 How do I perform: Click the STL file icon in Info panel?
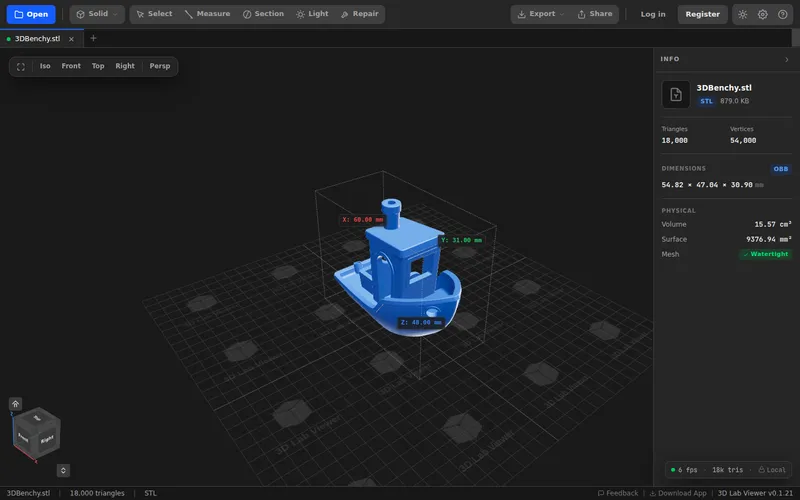click(676, 94)
